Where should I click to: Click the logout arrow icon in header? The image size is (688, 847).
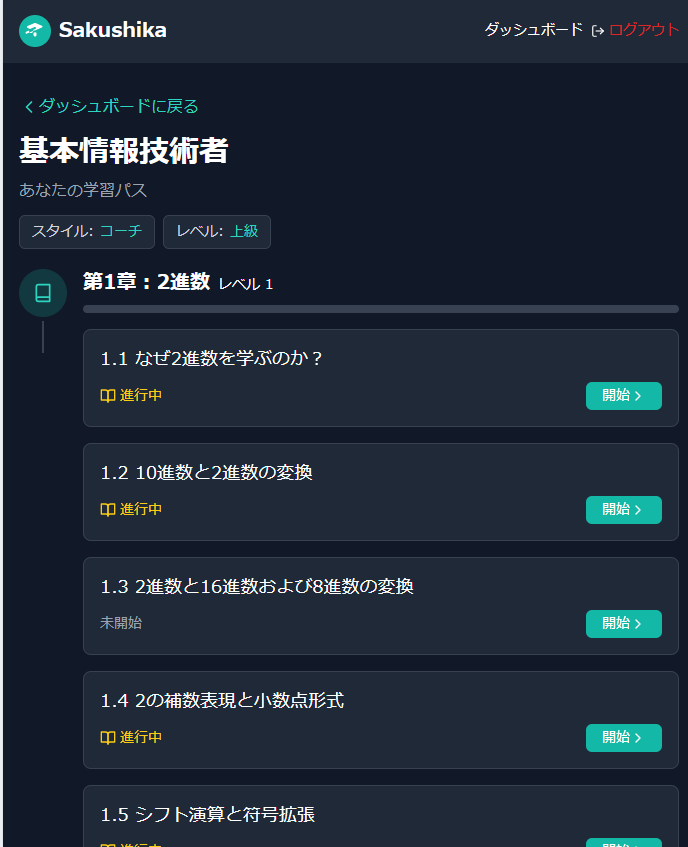(x=598, y=31)
